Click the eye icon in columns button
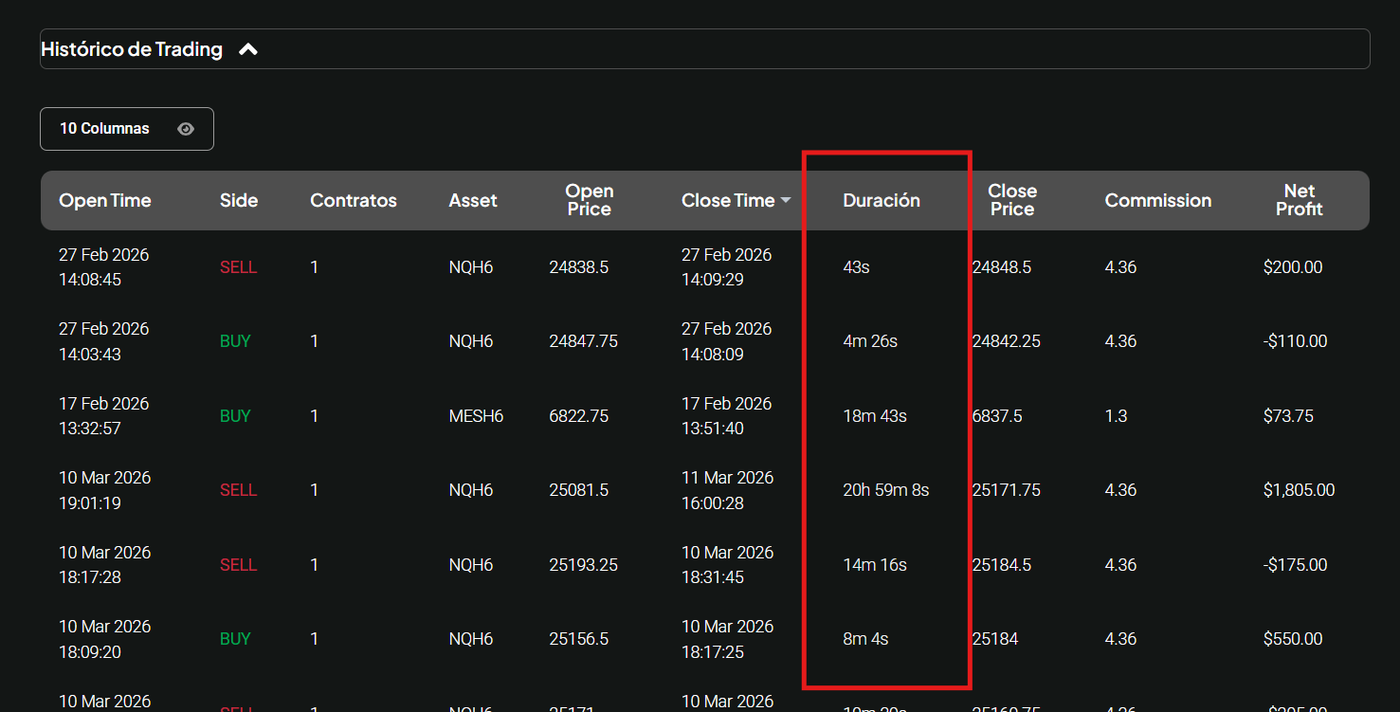Image resolution: width=1400 pixels, height=712 pixels. click(x=185, y=129)
